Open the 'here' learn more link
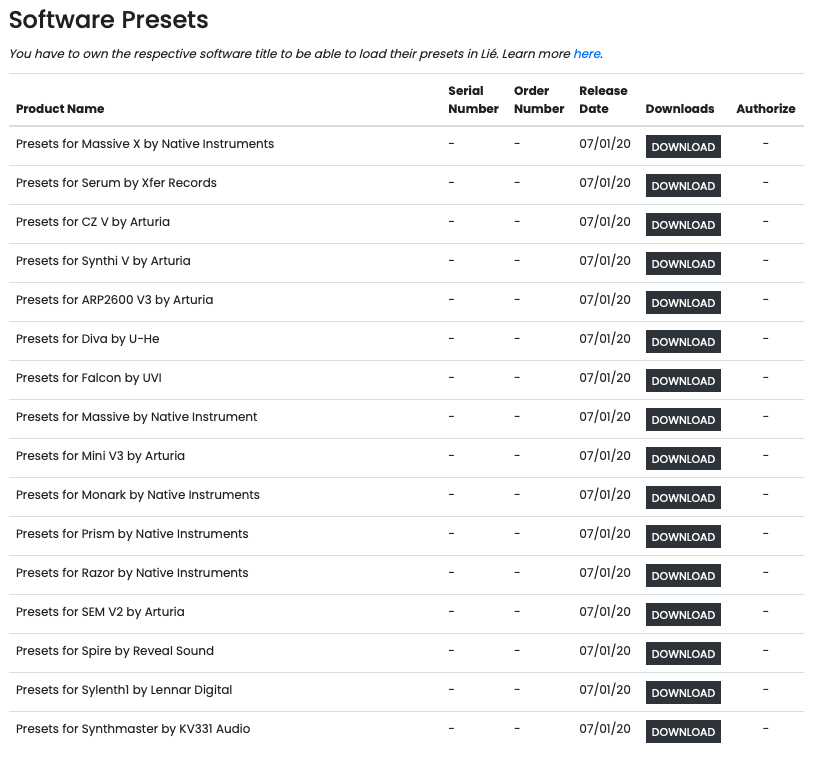This screenshot has width=820, height=764. click(x=587, y=54)
